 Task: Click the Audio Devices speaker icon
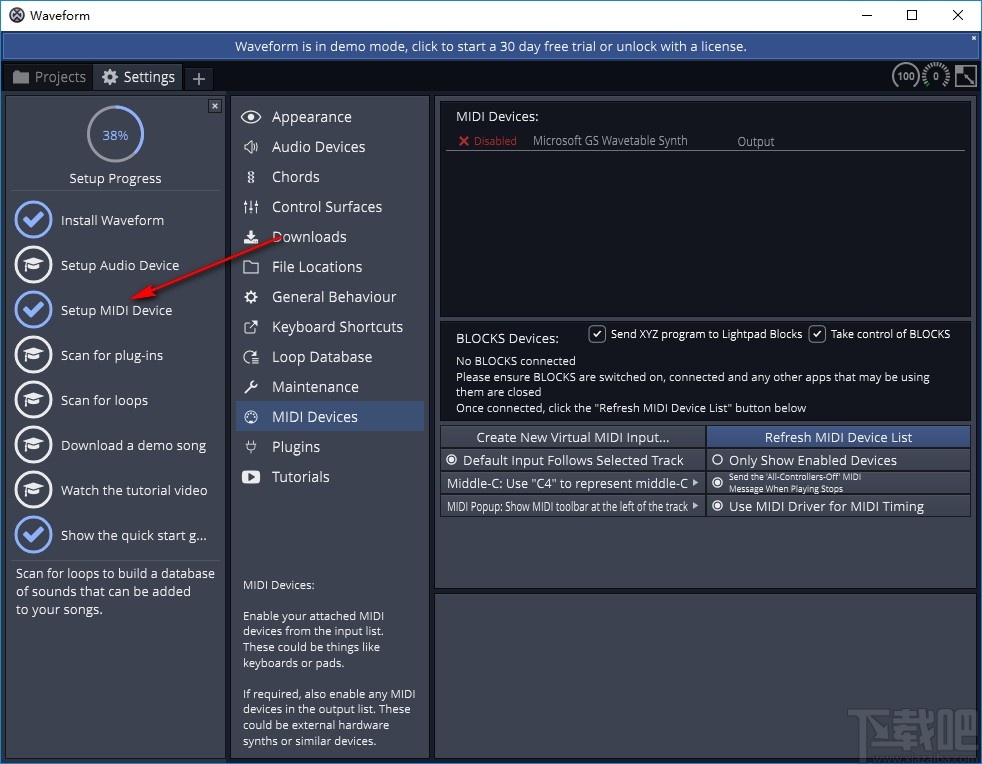click(x=251, y=147)
